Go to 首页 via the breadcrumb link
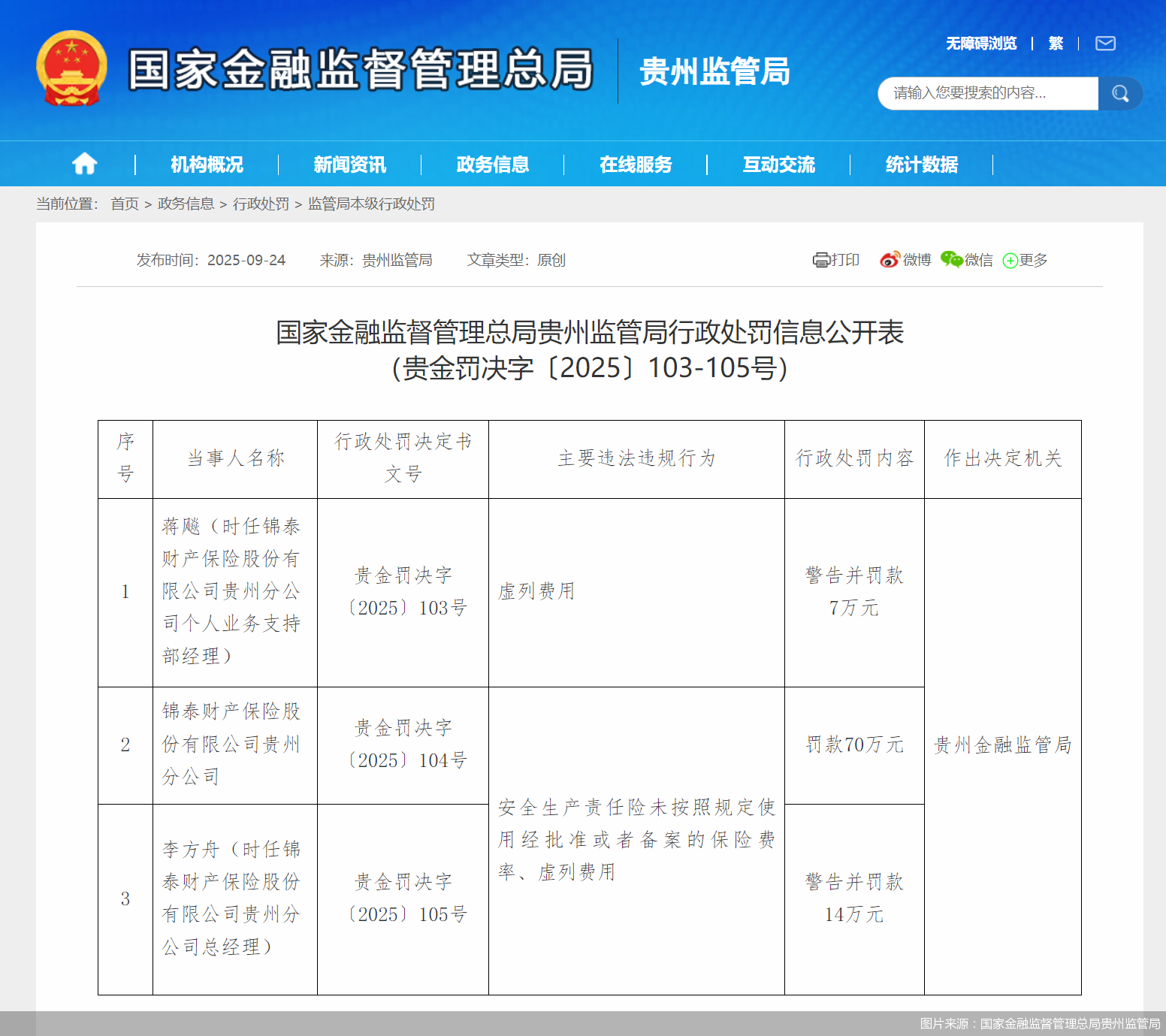The width and height of the screenshot is (1166, 1036). pos(122,204)
